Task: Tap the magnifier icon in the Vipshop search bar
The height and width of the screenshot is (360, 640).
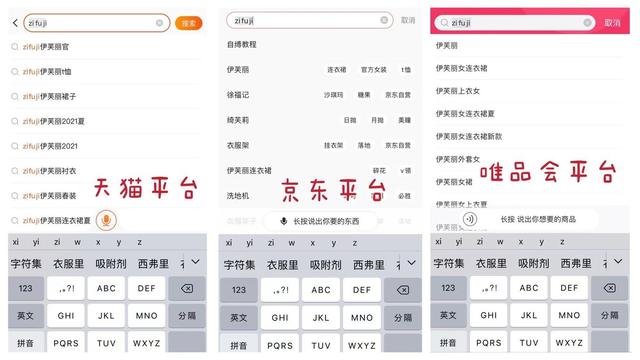Action: (444, 22)
